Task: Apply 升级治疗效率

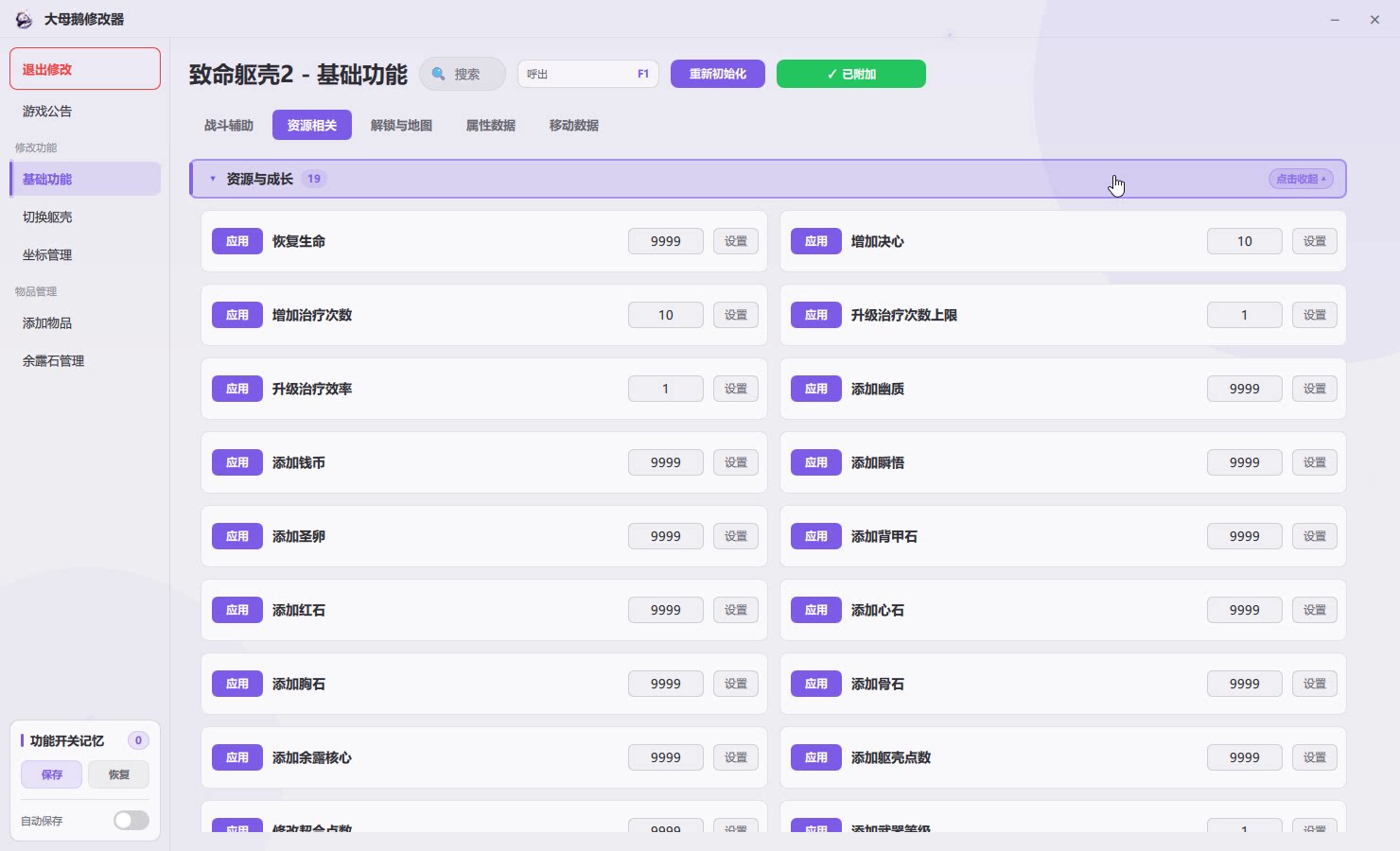Action: (x=237, y=389)
